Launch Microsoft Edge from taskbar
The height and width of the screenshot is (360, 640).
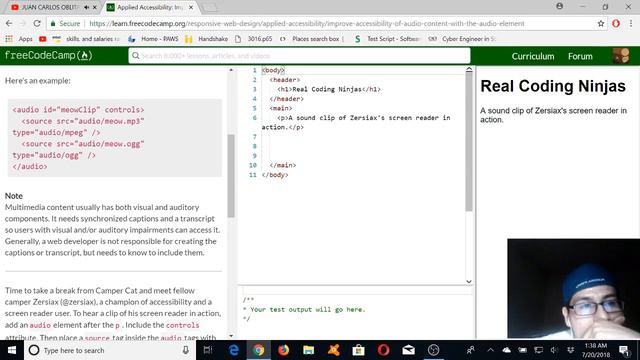click(x=234, y=350)
